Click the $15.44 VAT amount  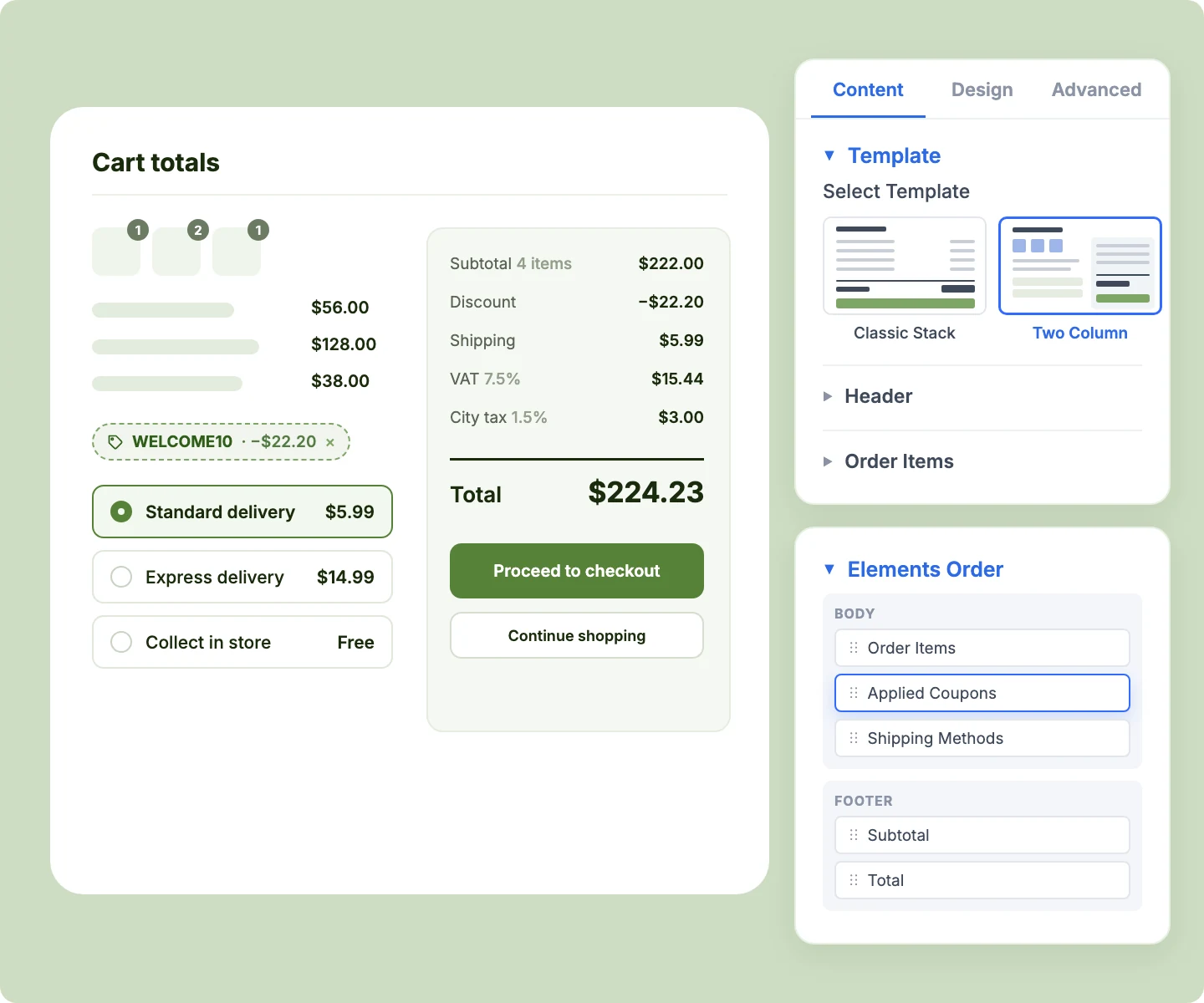677,379
